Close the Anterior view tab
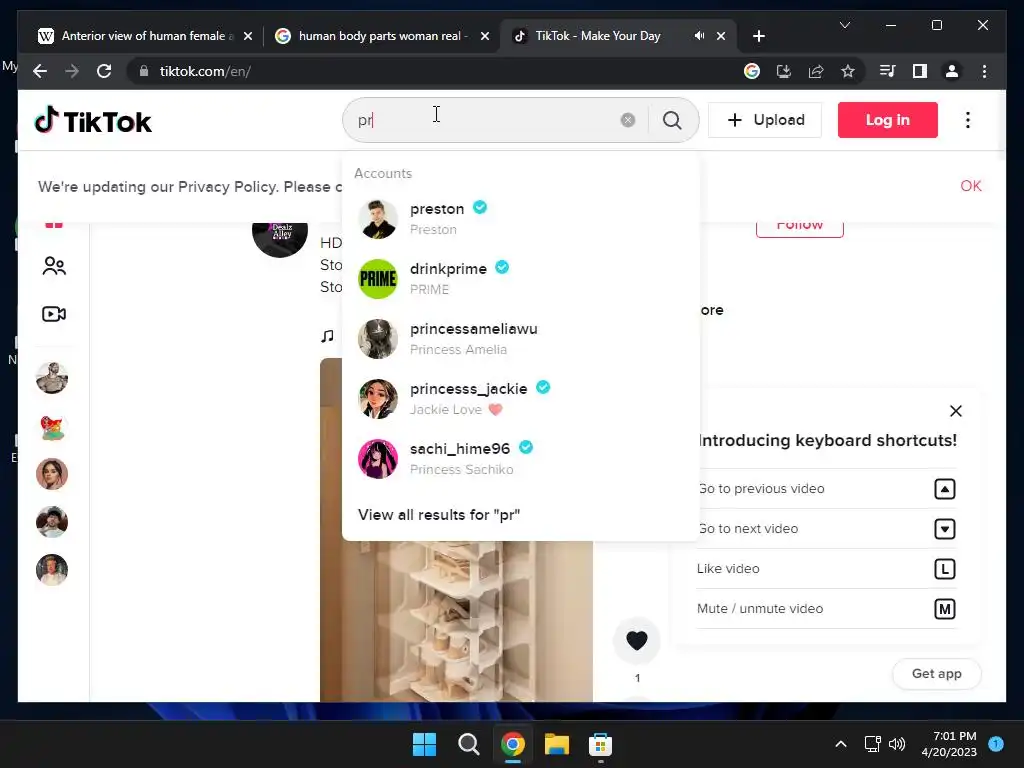This screenshot has width=1024, height=768. [x=248, y=36]
